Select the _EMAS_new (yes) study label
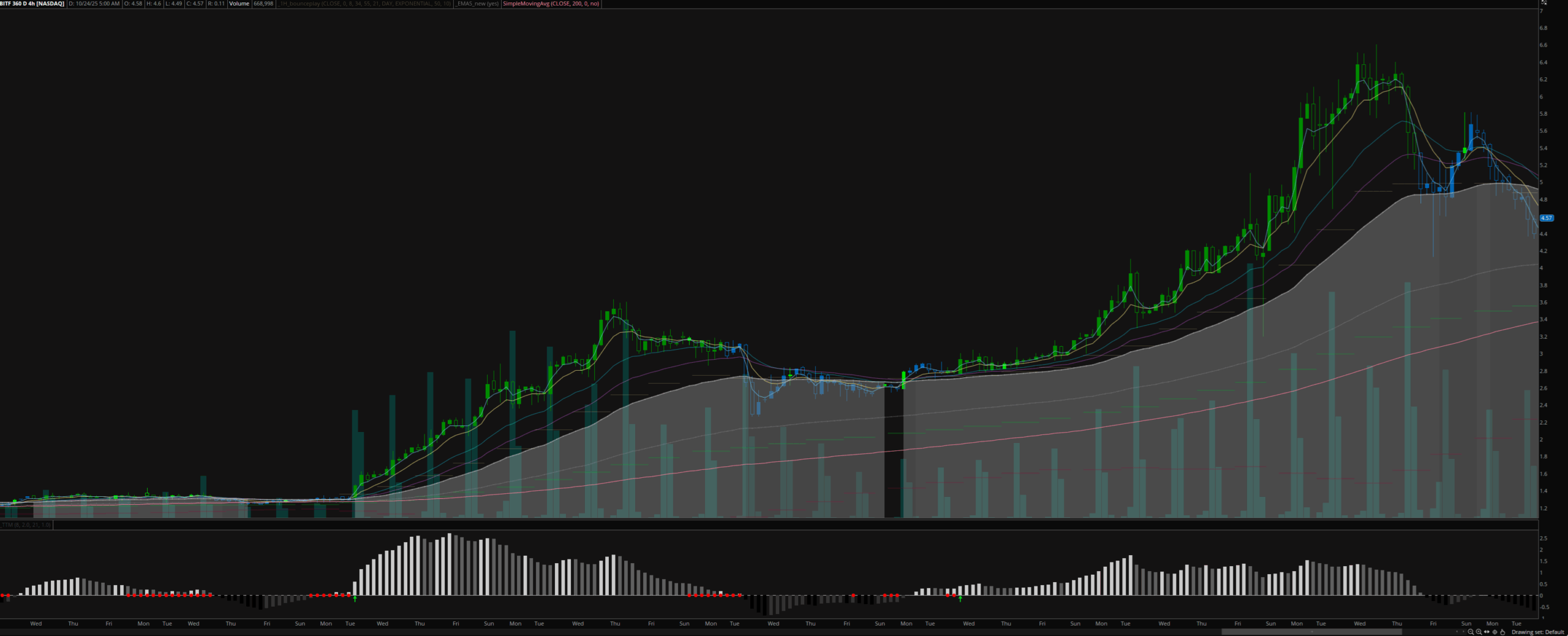This screenshot has width=1568, height=636. click(477, 4)
